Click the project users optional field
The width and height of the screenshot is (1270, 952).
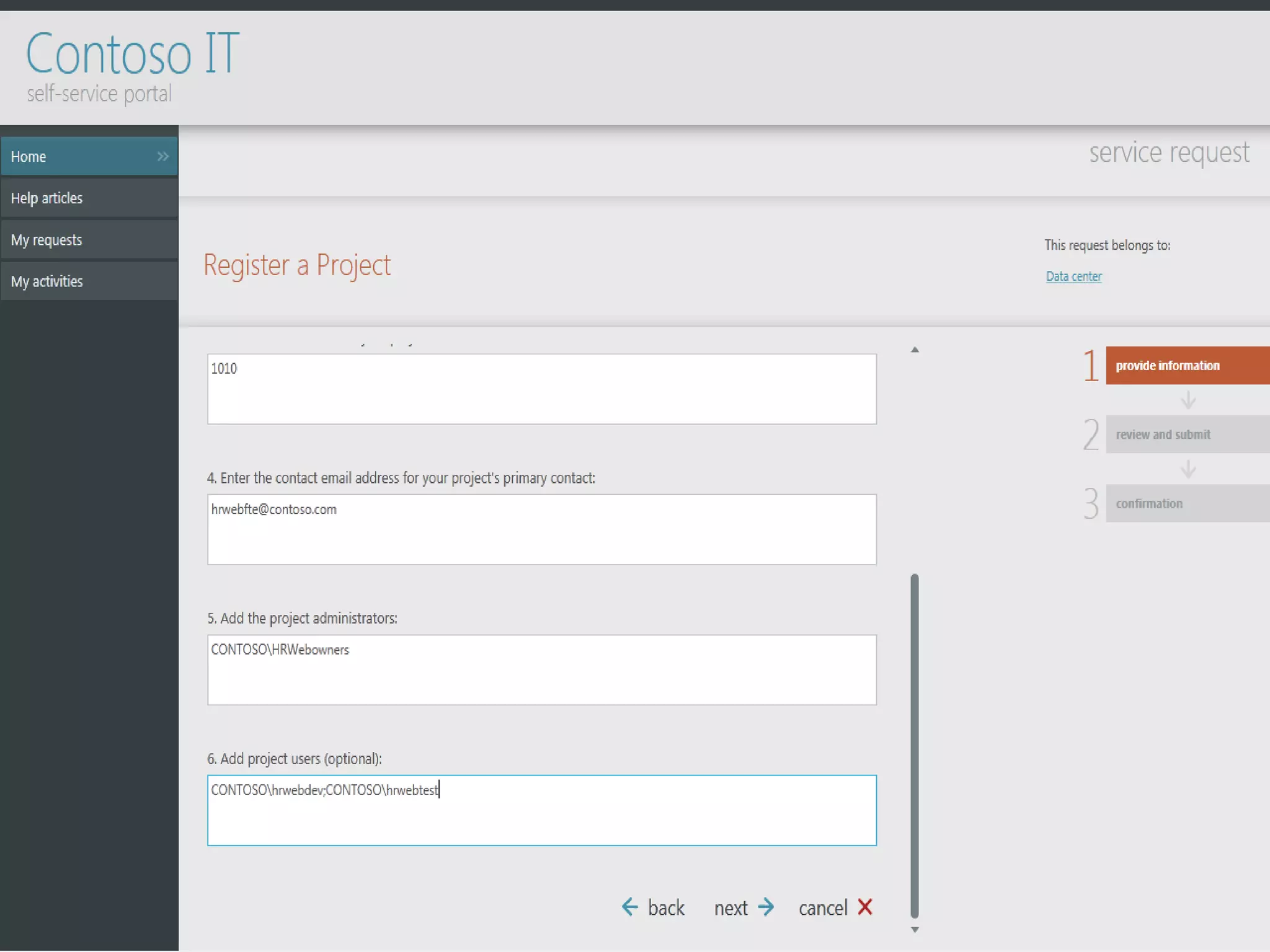[x=541, y=810]
